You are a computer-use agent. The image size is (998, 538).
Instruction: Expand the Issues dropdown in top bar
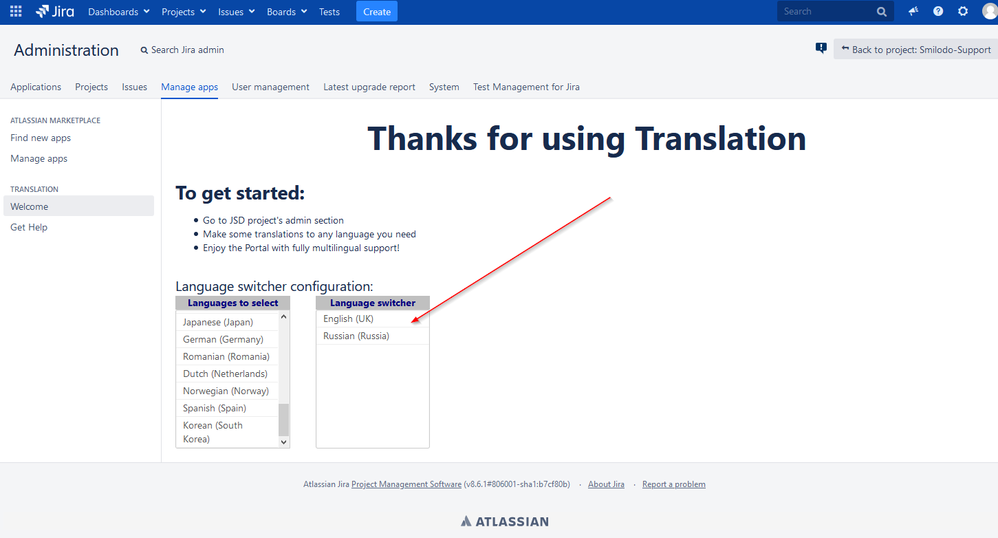click(x=236, y=11)
